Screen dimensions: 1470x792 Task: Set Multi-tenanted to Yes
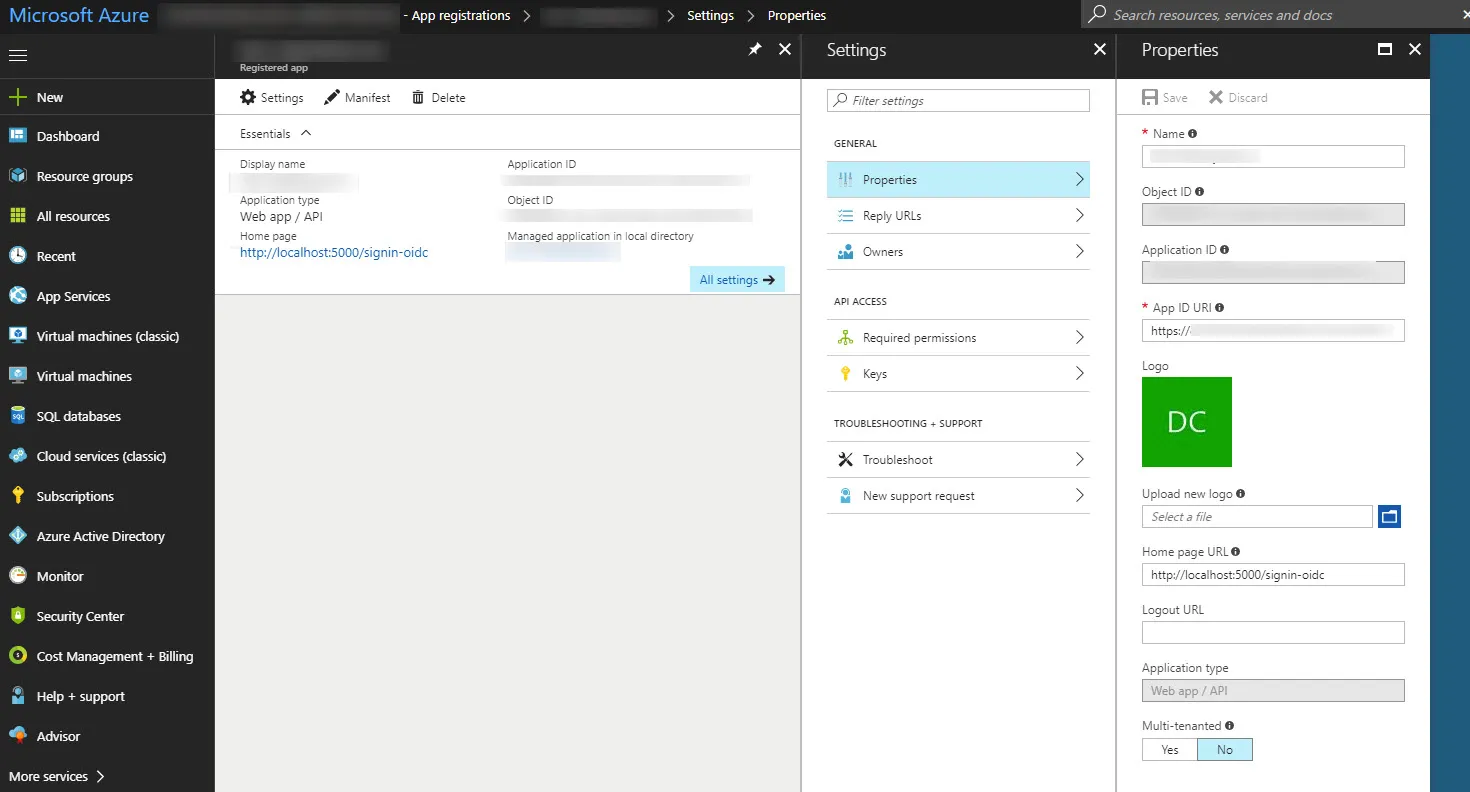(1170, 750)
